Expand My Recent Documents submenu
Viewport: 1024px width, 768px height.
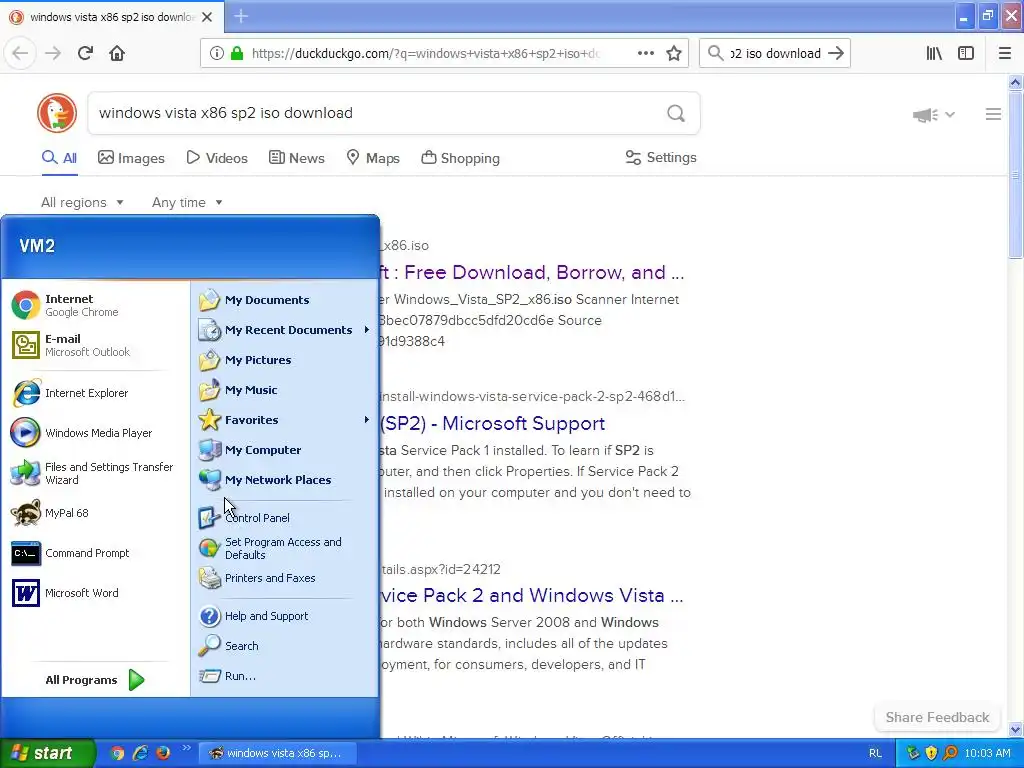[x=285, y=330]
